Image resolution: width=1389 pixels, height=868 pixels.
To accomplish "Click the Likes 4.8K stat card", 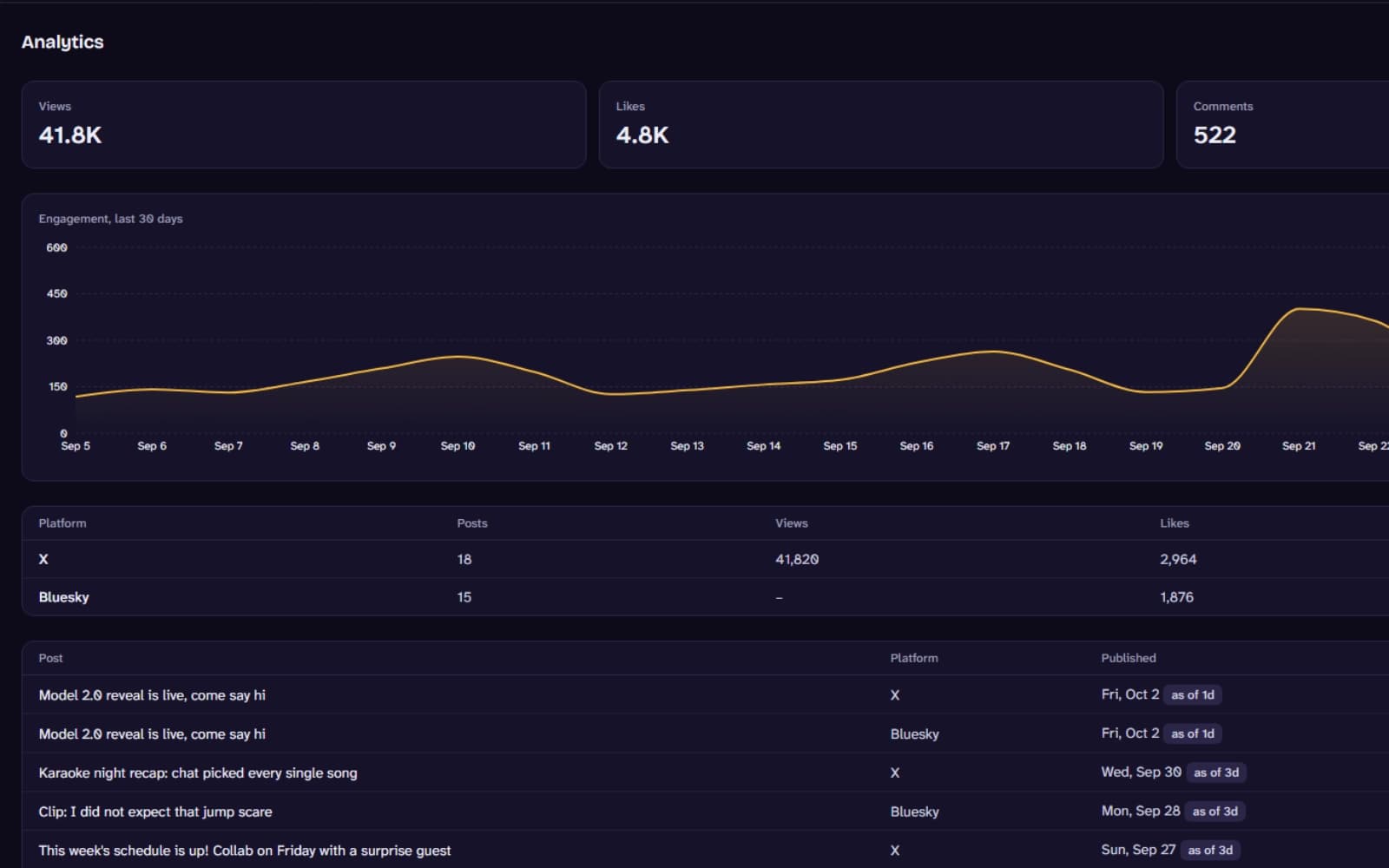I will click(x=881, y=124).
